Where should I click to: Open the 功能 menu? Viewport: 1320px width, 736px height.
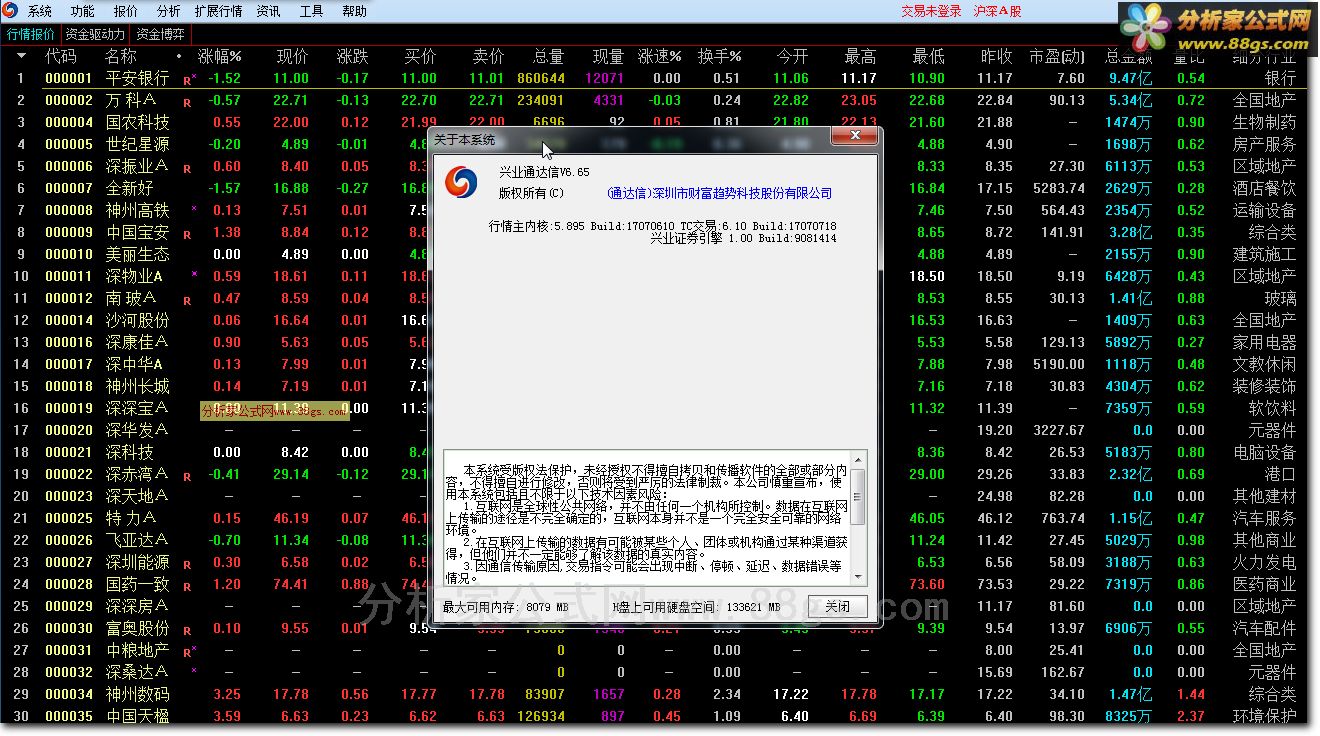(x=83, y=11)
